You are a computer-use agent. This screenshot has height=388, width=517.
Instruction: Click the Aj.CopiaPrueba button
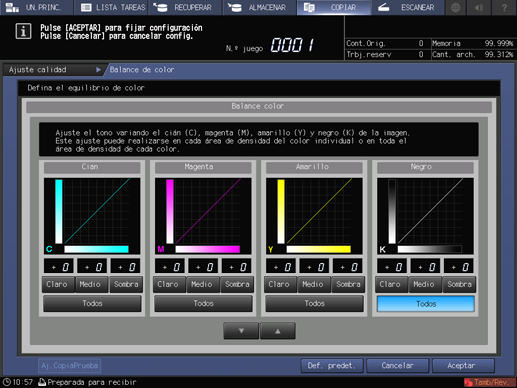point(70,366)
